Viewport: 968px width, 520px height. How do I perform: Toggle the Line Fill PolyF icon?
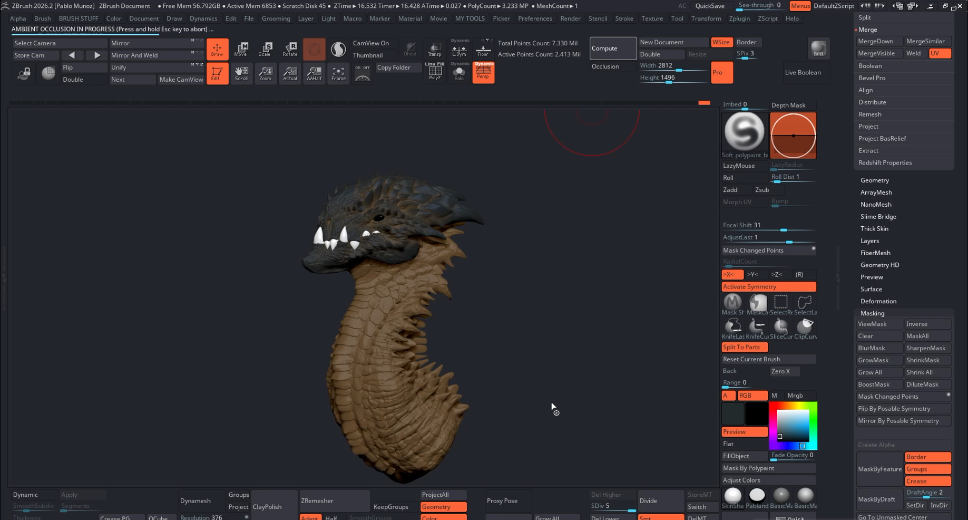tap(435, 72)
